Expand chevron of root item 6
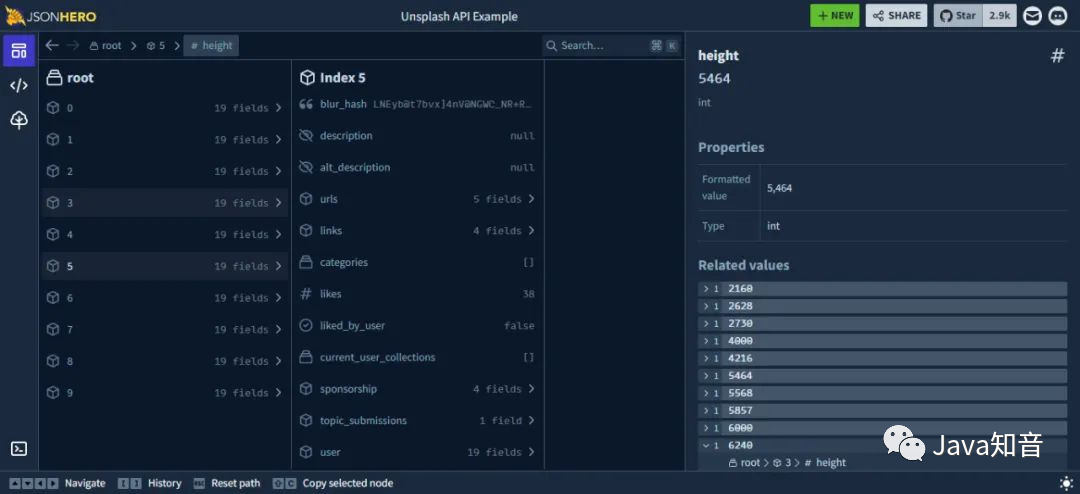The image size is (1080, 494). (278, 298)
